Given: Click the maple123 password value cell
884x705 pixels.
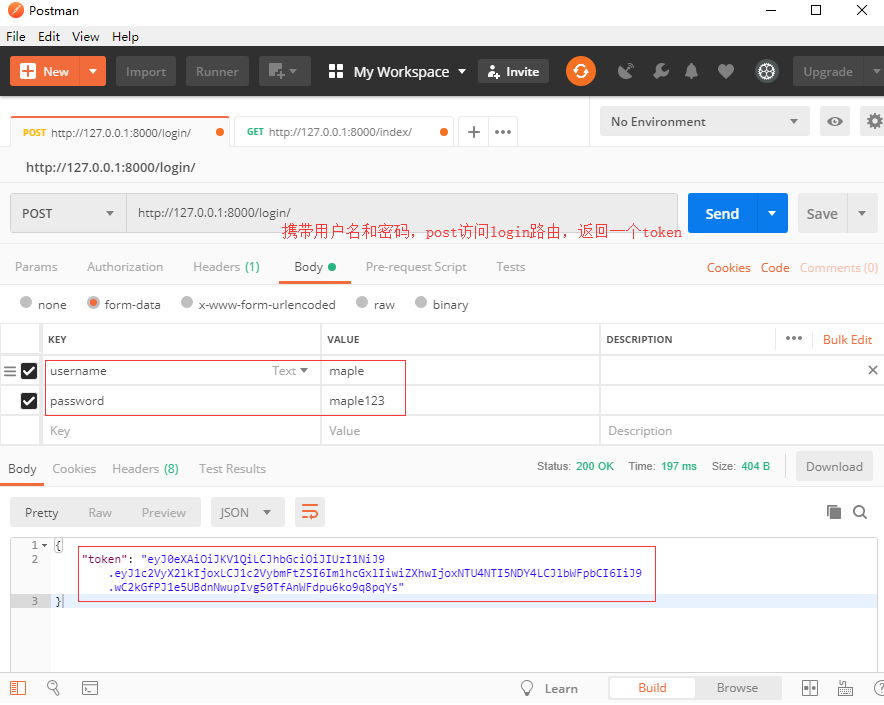Looking at the screenshot, I should click(x=459, y=401).
